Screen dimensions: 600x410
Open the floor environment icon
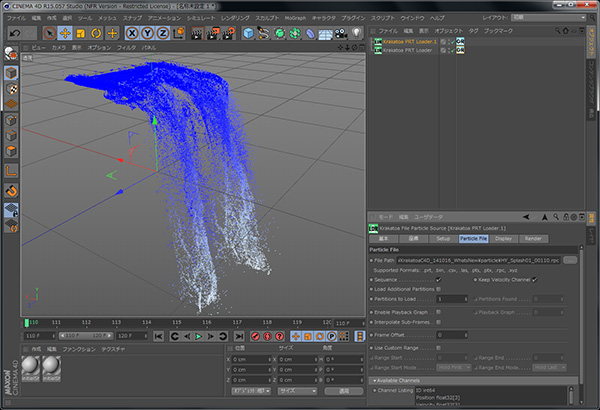[x=325, y=34]
